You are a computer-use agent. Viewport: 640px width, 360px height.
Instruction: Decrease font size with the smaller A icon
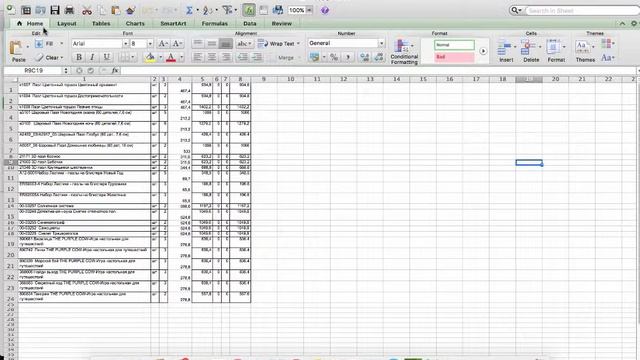click(x=177, y=44)
